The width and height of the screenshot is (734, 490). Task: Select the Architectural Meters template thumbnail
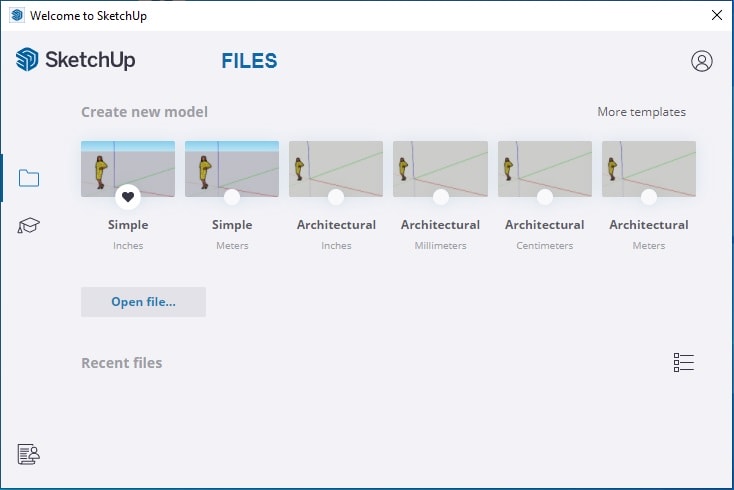click(x=649, y=168)
